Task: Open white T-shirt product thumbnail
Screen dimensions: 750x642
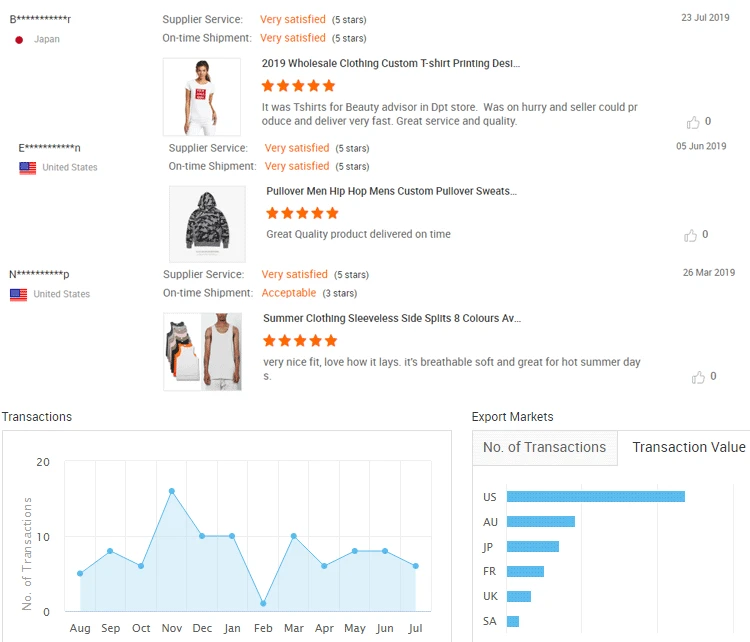Action: [x=202, y=97]
